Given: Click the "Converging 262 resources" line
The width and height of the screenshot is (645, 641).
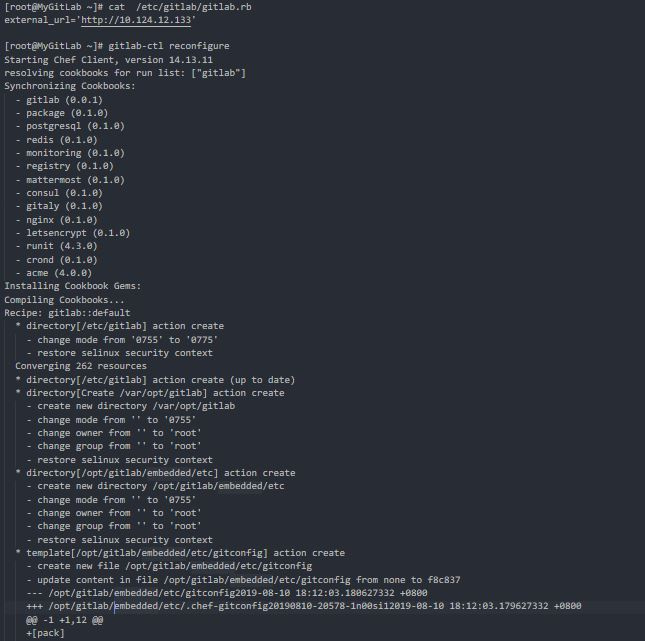Looking at the screenshot, I should 81,366.
